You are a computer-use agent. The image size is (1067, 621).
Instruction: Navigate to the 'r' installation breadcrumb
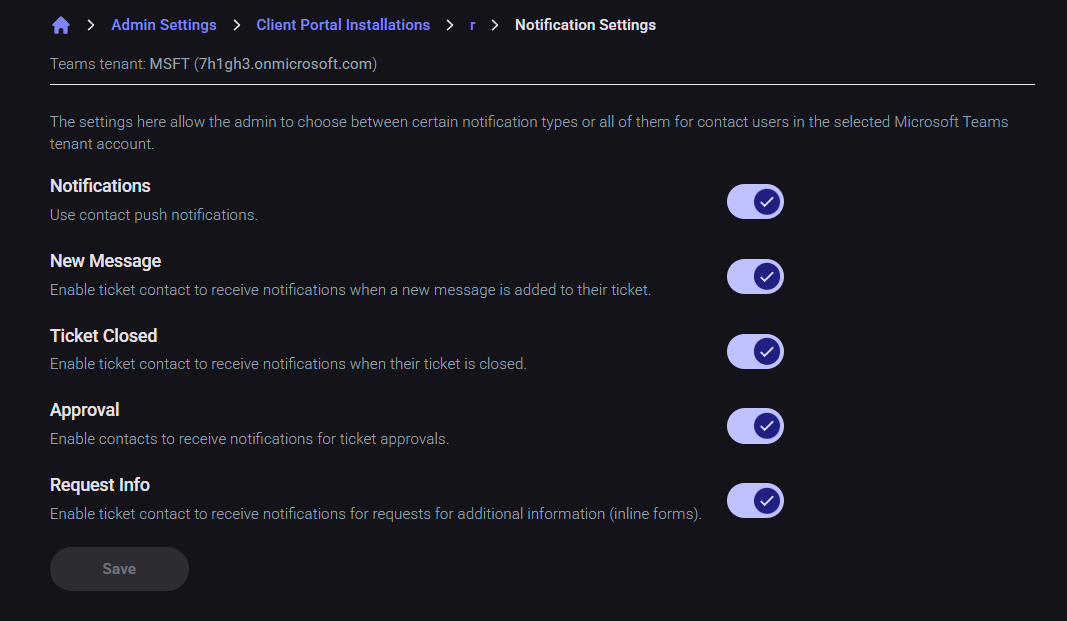[472, 25]
